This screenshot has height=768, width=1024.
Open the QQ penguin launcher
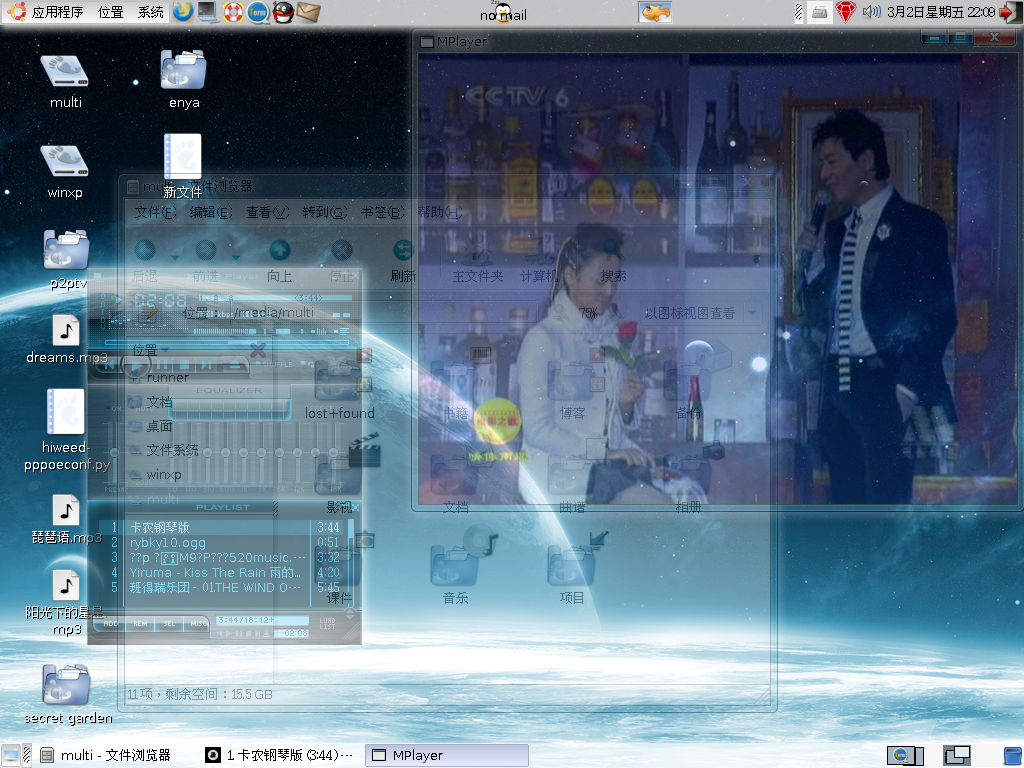click(283, 12)
